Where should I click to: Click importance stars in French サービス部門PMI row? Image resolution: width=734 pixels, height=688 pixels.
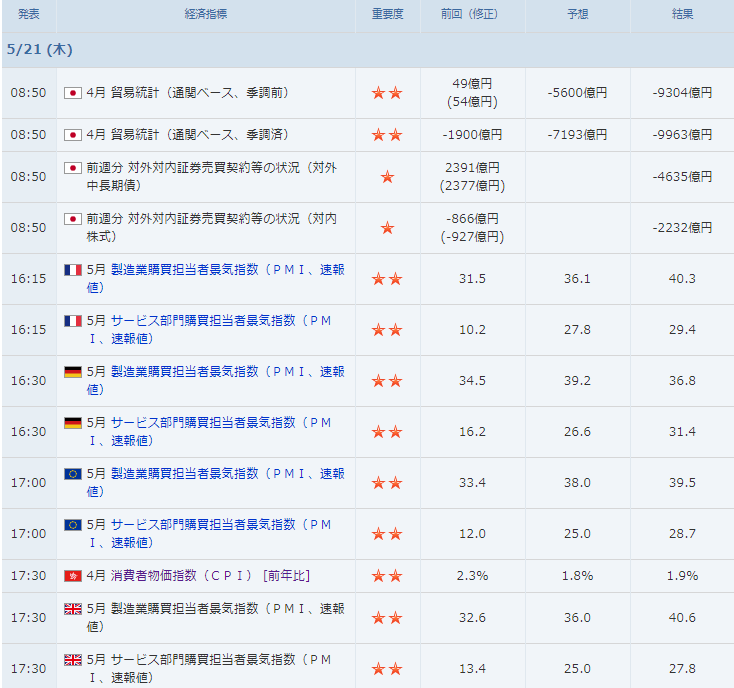tap(387, 329)
